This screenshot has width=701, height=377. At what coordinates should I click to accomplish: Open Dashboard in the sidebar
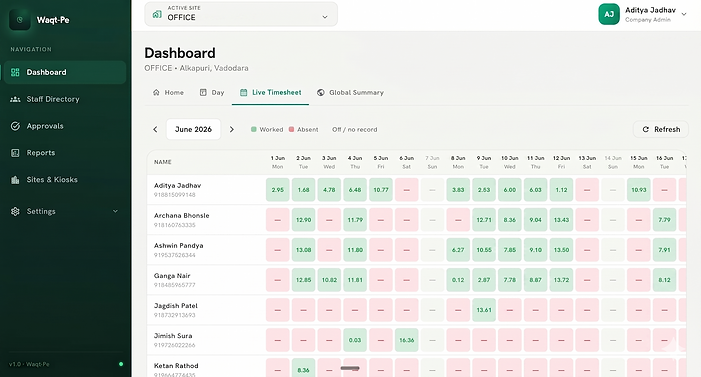pos(65,72)
